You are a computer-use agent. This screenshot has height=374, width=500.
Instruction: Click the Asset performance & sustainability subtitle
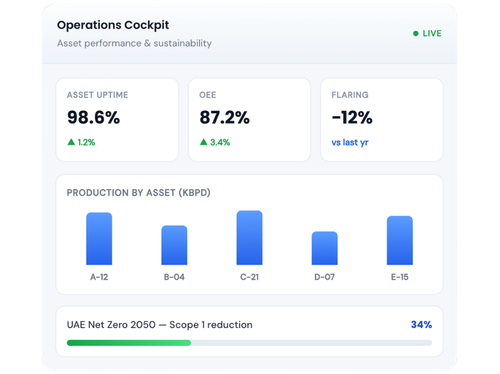pos(134,43)
